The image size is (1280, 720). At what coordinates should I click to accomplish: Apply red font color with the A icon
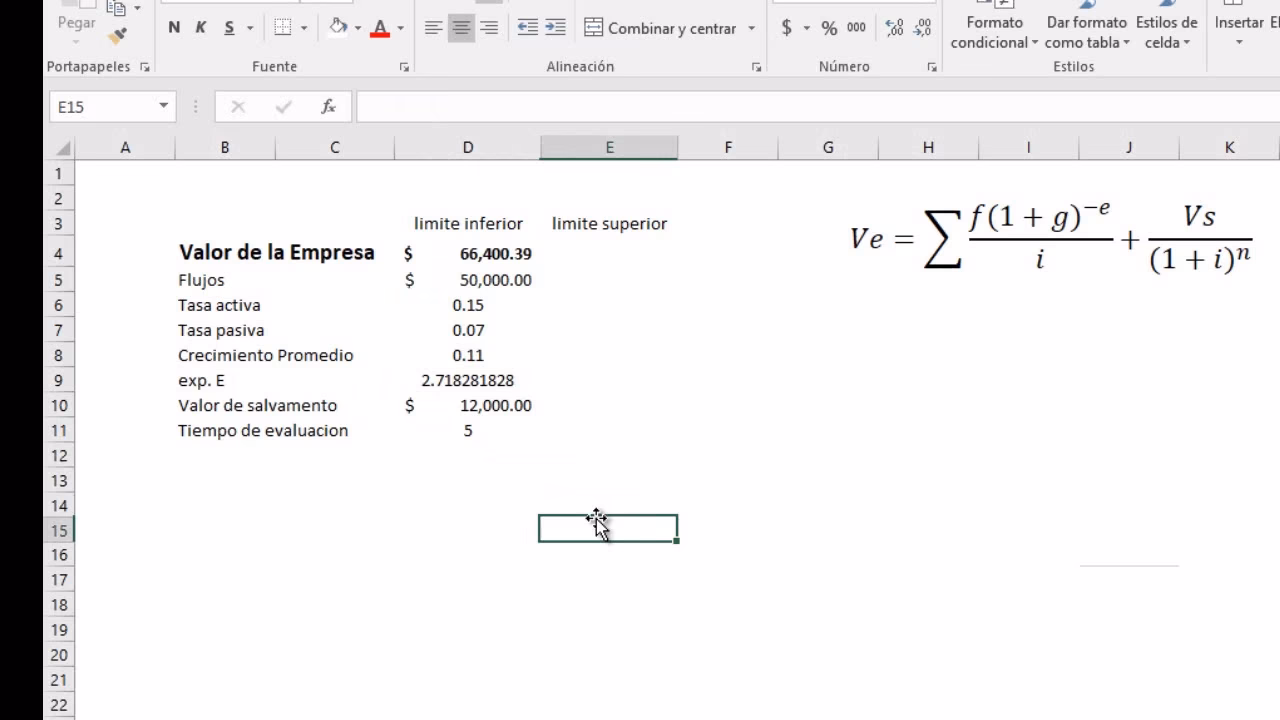(x=380, y=28)
